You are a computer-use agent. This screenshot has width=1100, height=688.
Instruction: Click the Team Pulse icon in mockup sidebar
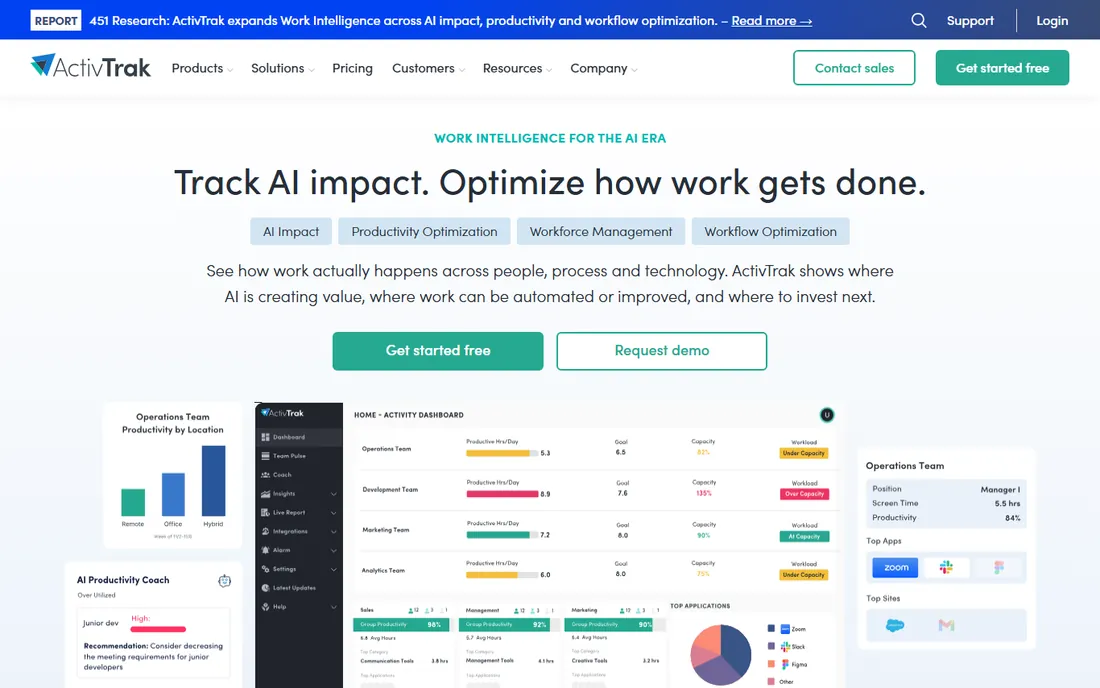(x=265, y=456)
